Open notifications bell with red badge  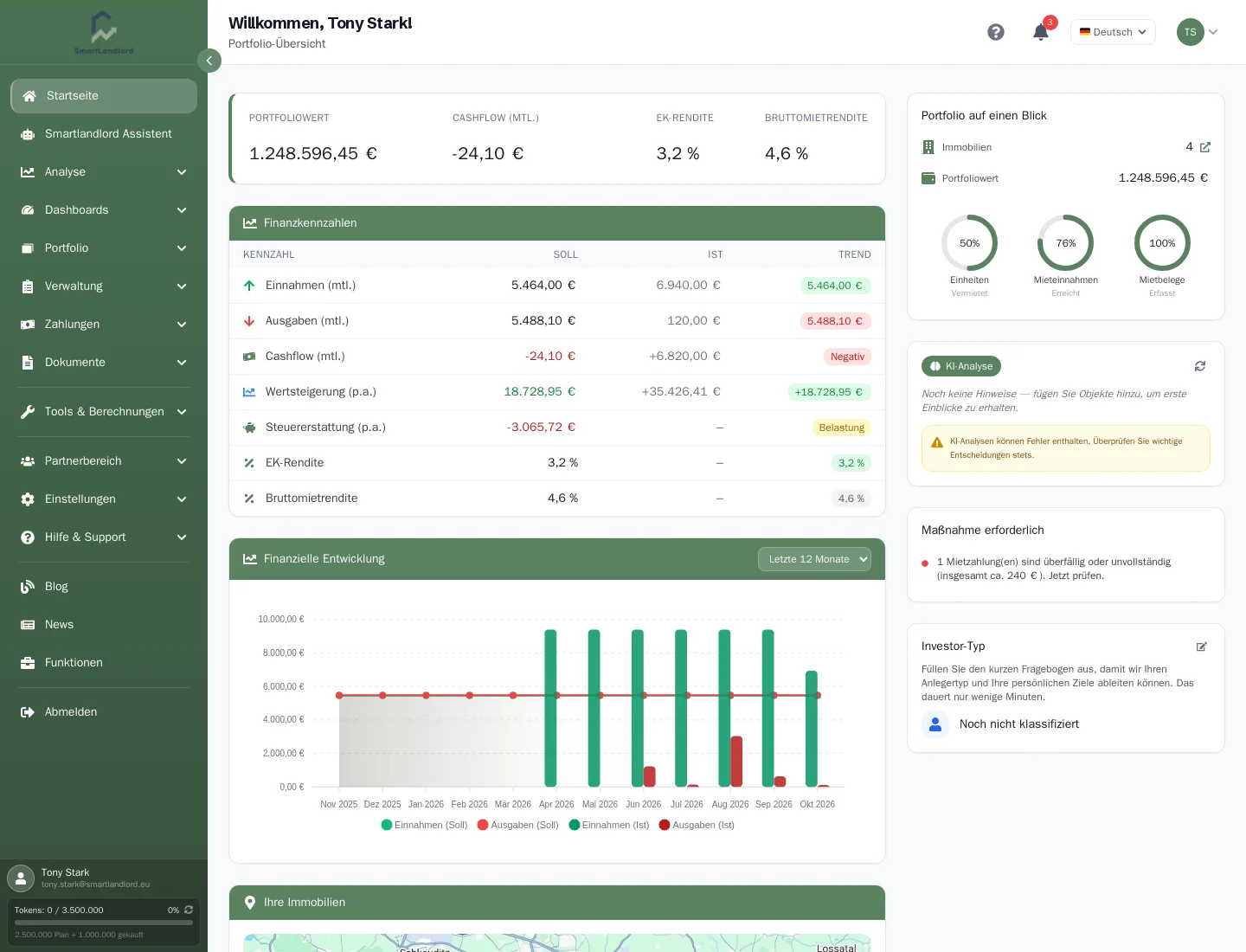point(1041,32)
